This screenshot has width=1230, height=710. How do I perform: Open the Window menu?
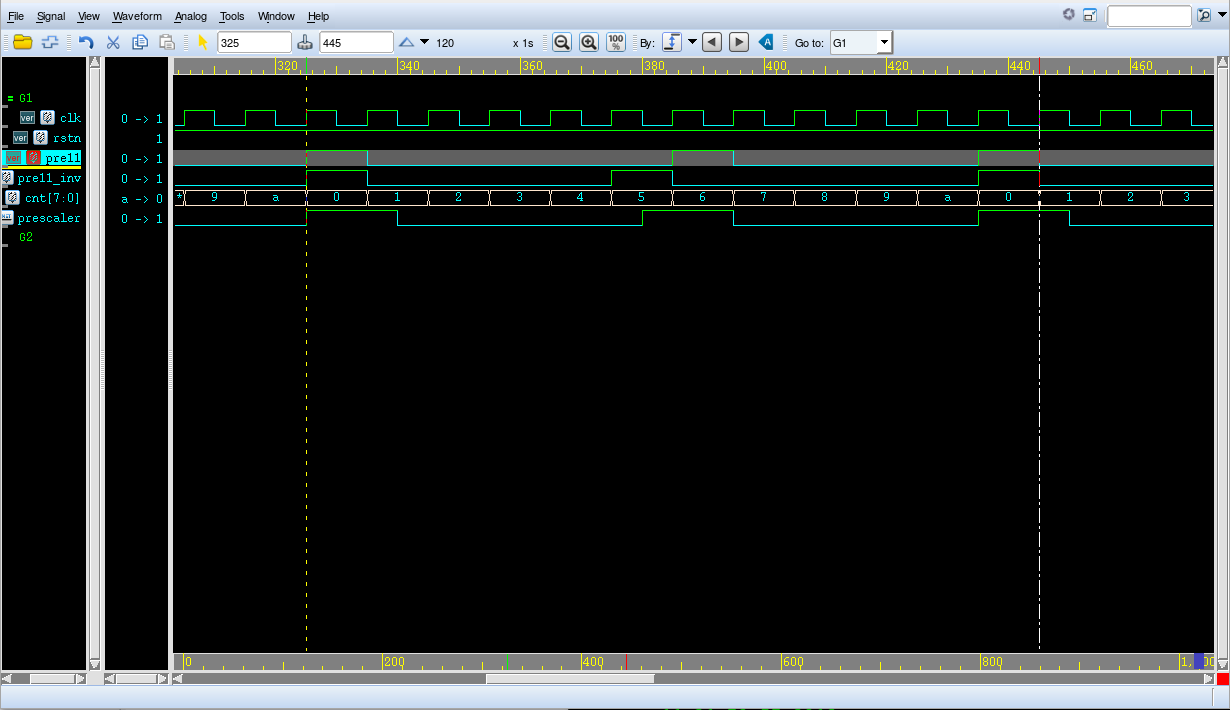[276, 16]
